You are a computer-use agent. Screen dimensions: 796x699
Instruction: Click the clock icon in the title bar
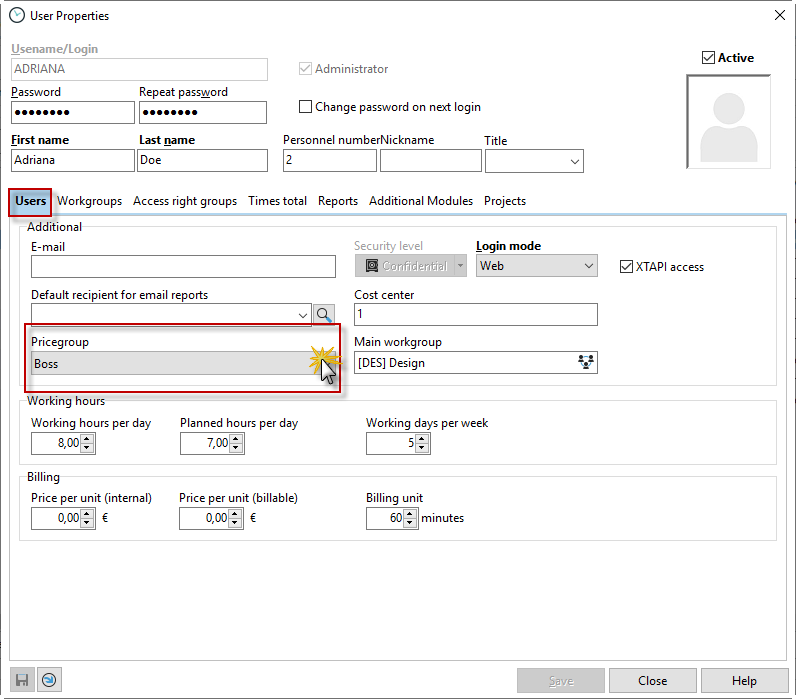(x=16, y=15)
